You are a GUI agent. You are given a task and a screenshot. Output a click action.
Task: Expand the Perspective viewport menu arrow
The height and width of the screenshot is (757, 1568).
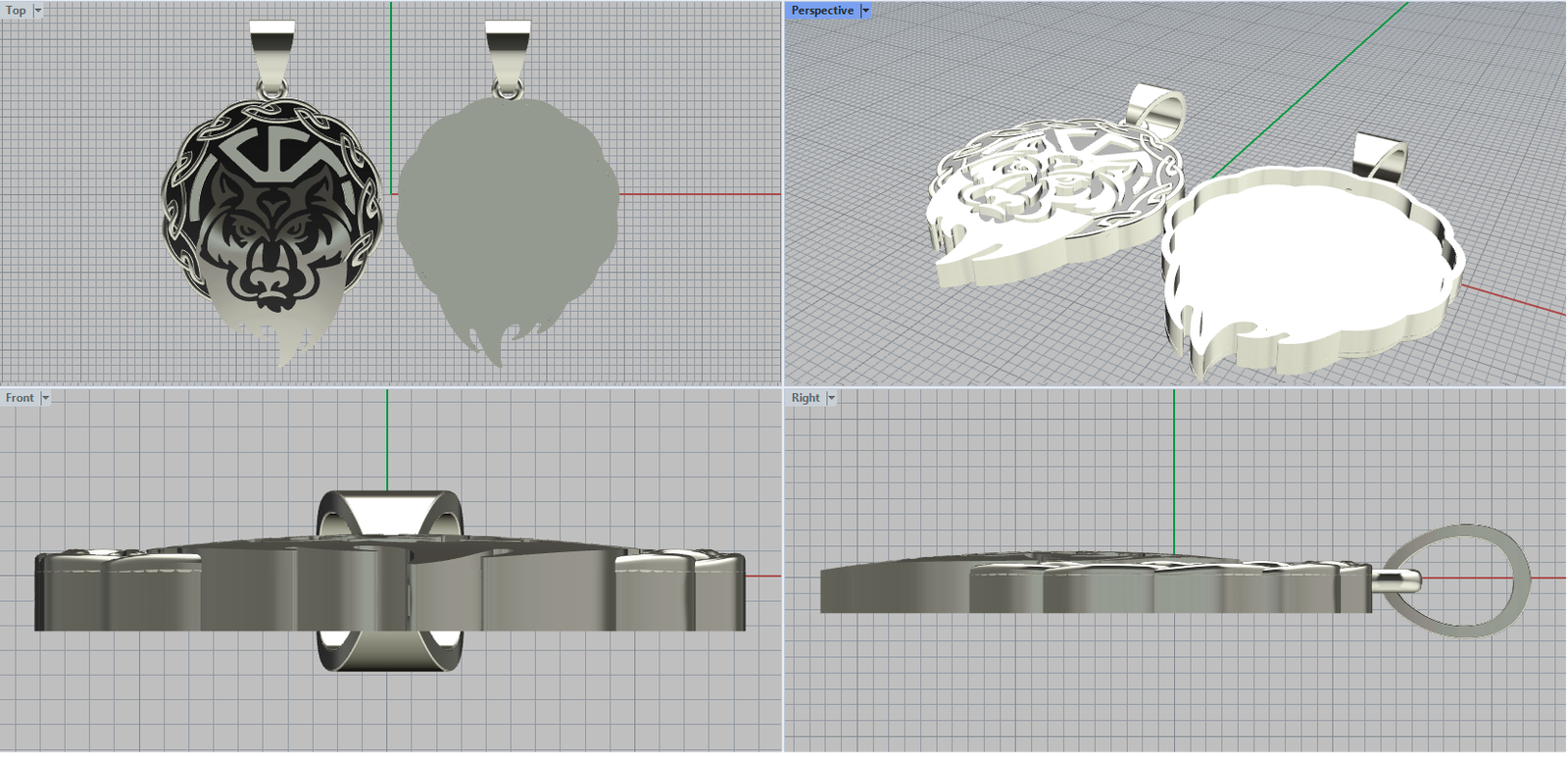(x=865, y=11)
